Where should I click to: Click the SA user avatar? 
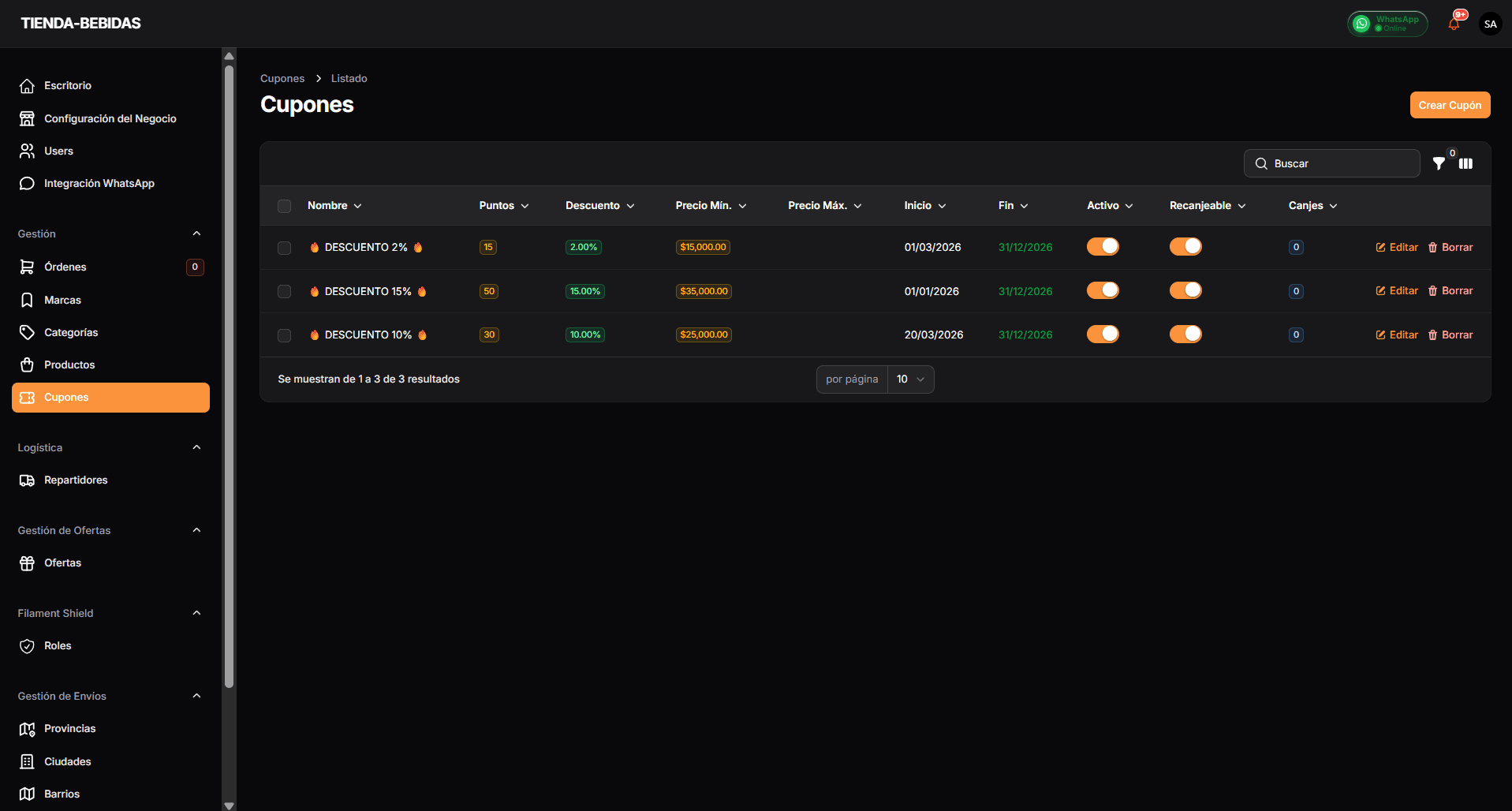1490,24
